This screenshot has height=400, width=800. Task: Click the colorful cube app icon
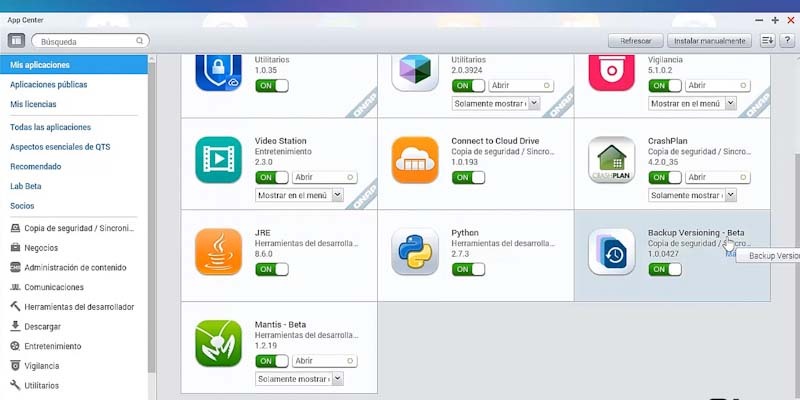415,72
